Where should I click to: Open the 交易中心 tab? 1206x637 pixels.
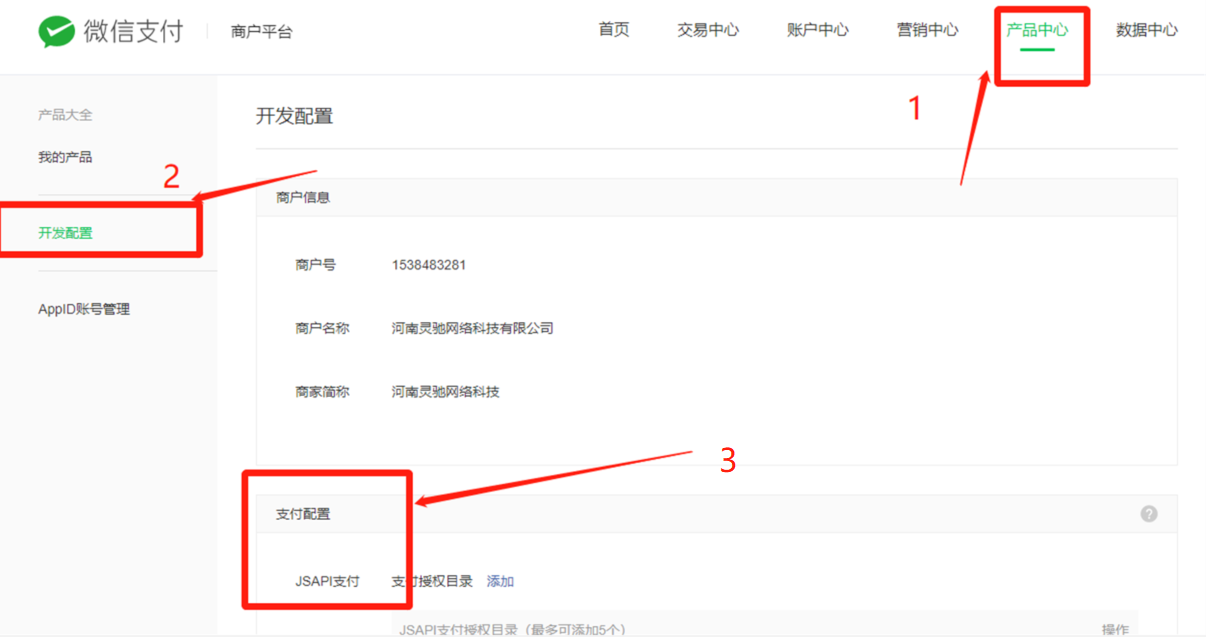[708, 30]
